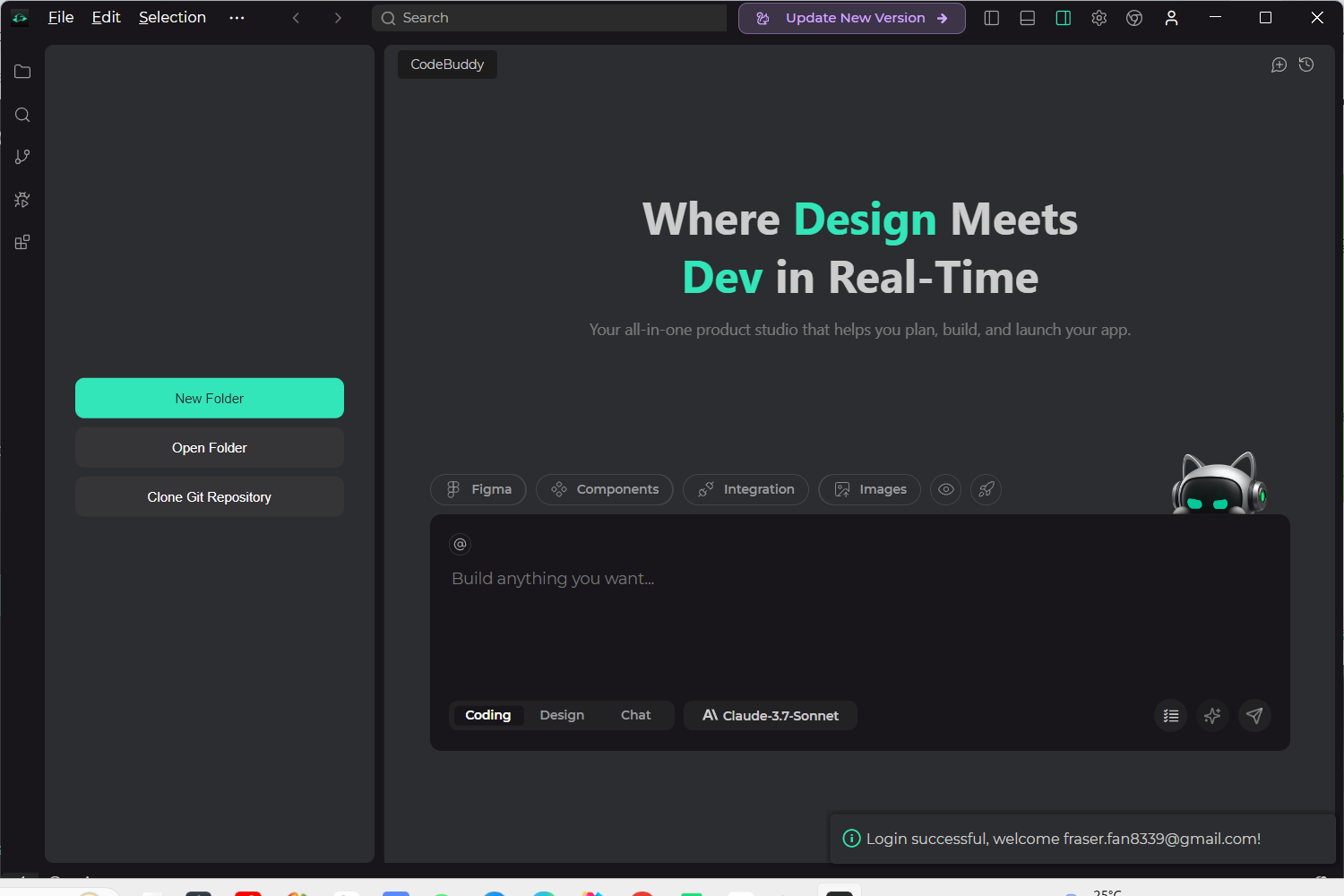Image resolution: width=1344 pixels, height=896 pixels.
Task: Open the File menu
Action: coord(61,18)
